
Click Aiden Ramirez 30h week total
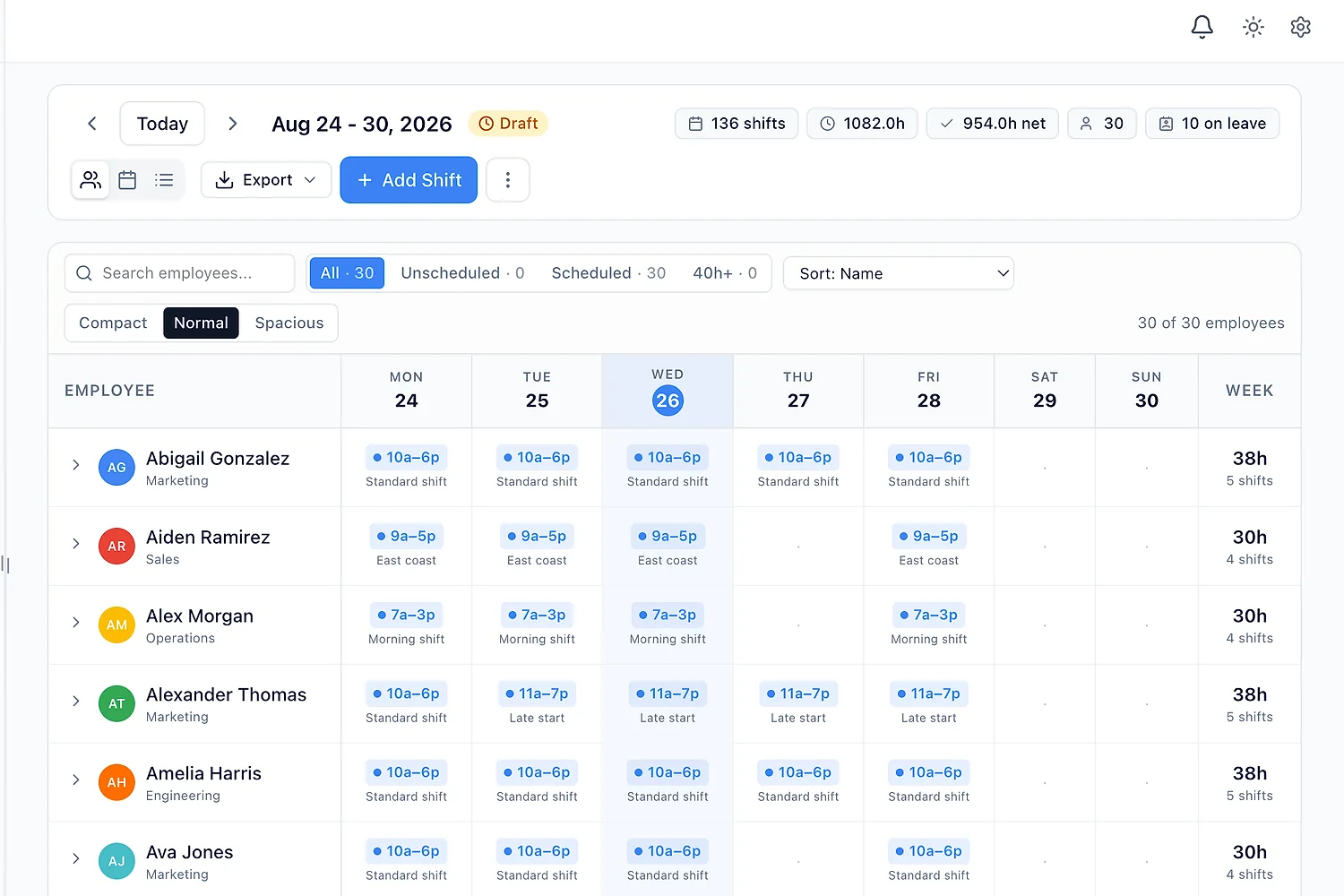pos(1250,538)
